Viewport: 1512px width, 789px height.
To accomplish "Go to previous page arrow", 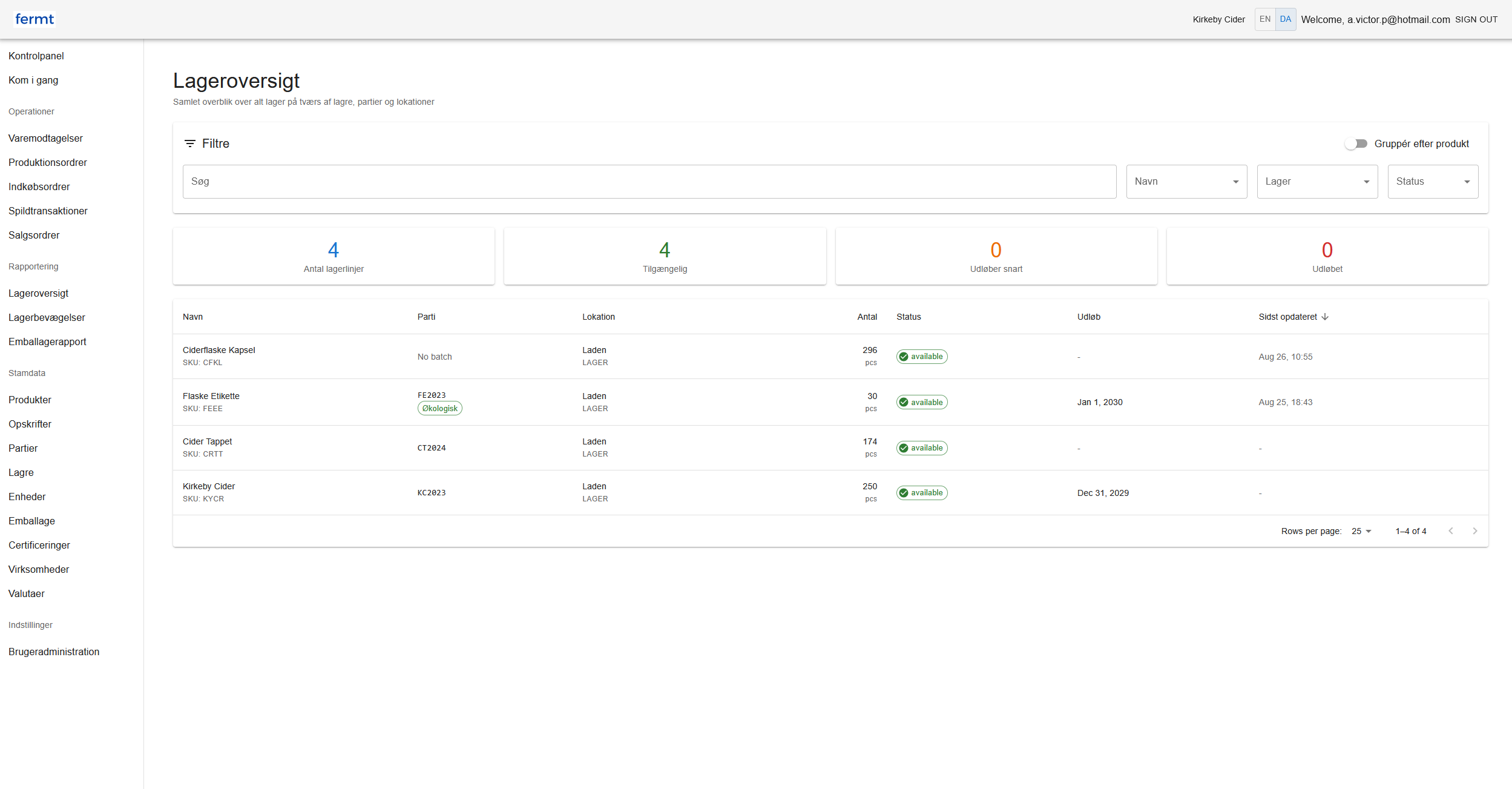I will click(x=1451, y=531).
